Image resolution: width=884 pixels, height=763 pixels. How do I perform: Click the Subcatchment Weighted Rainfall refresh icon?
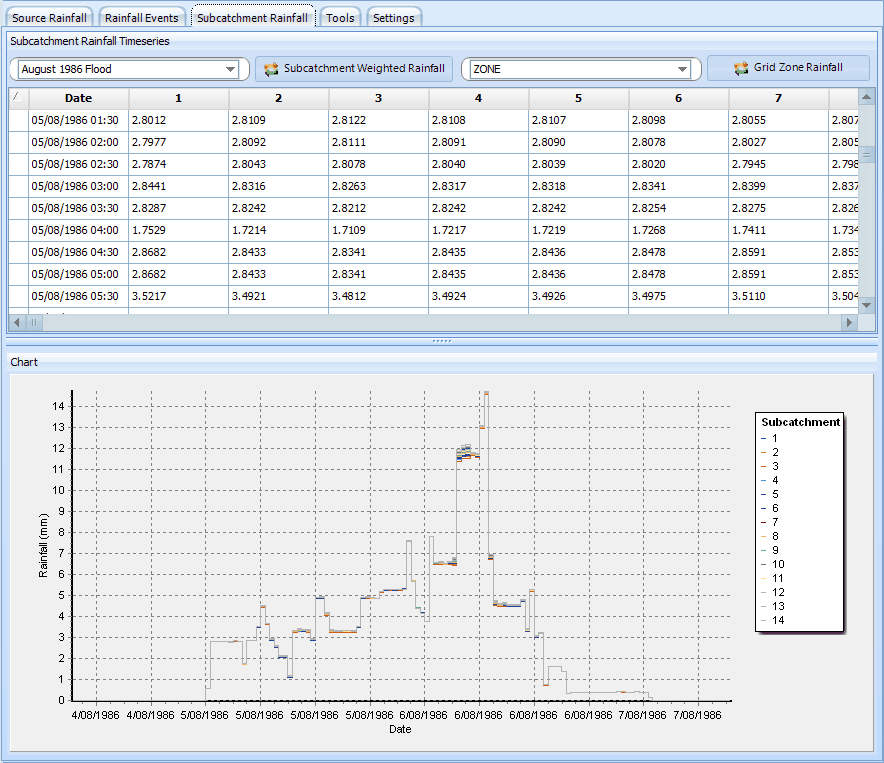point(271,69)
